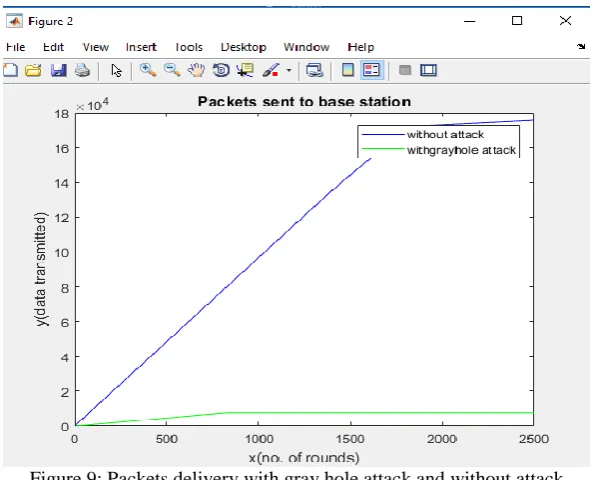593x480 pixels.
Task: Close the Figure 2 window
Action: coord(565,20)
